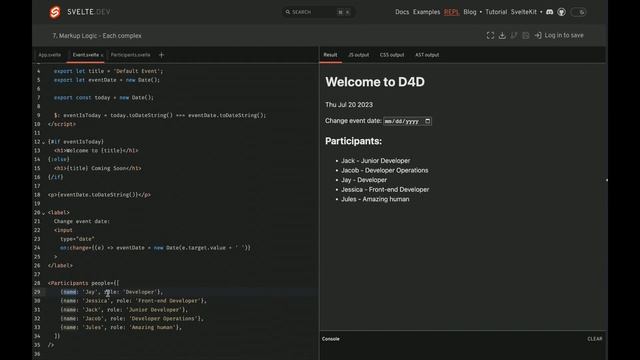
Task: Open the Discord chat icon
Action: (549, 12)
